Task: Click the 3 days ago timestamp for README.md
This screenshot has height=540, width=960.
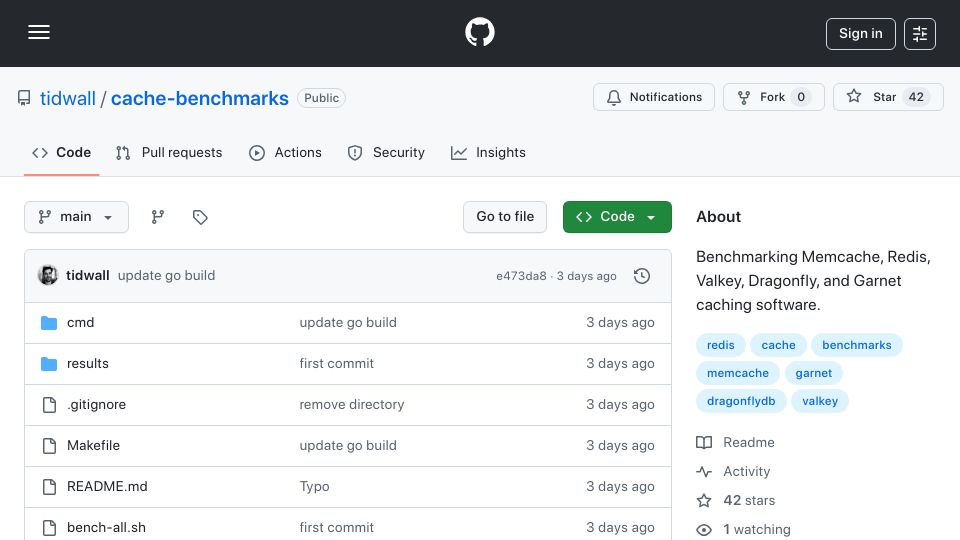Action: pos(620,487)
